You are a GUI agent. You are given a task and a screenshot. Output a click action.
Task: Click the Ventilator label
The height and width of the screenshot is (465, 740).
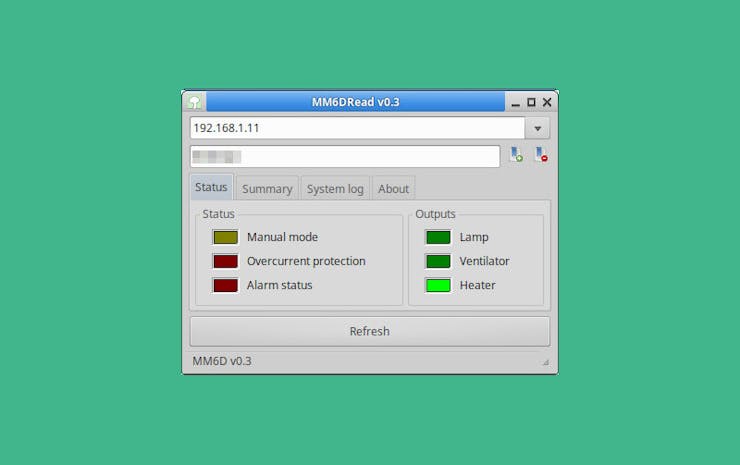pyautogui.click(x=485, y=261)
